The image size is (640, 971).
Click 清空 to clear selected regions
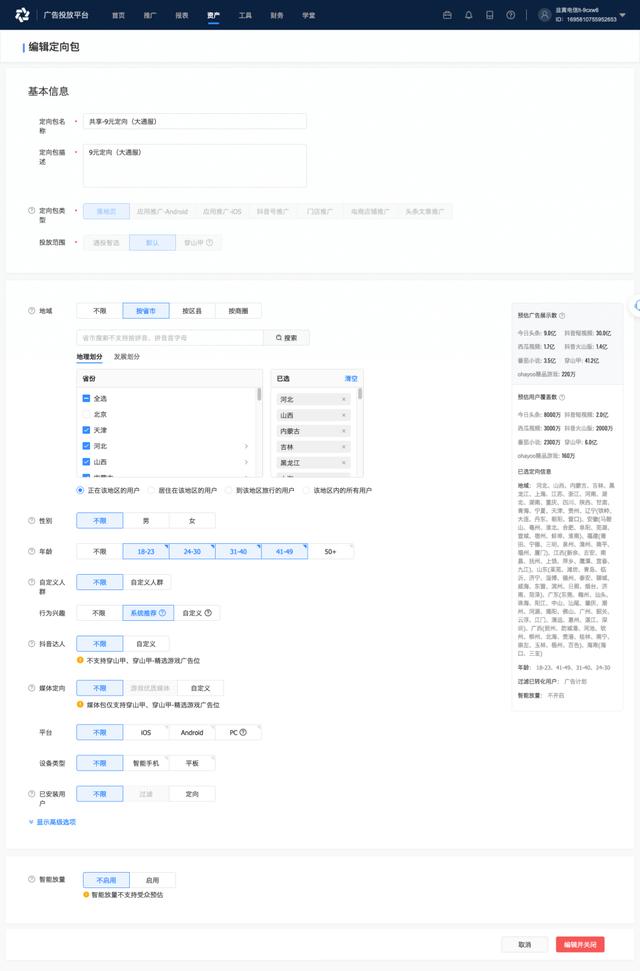tap(350, 379)
